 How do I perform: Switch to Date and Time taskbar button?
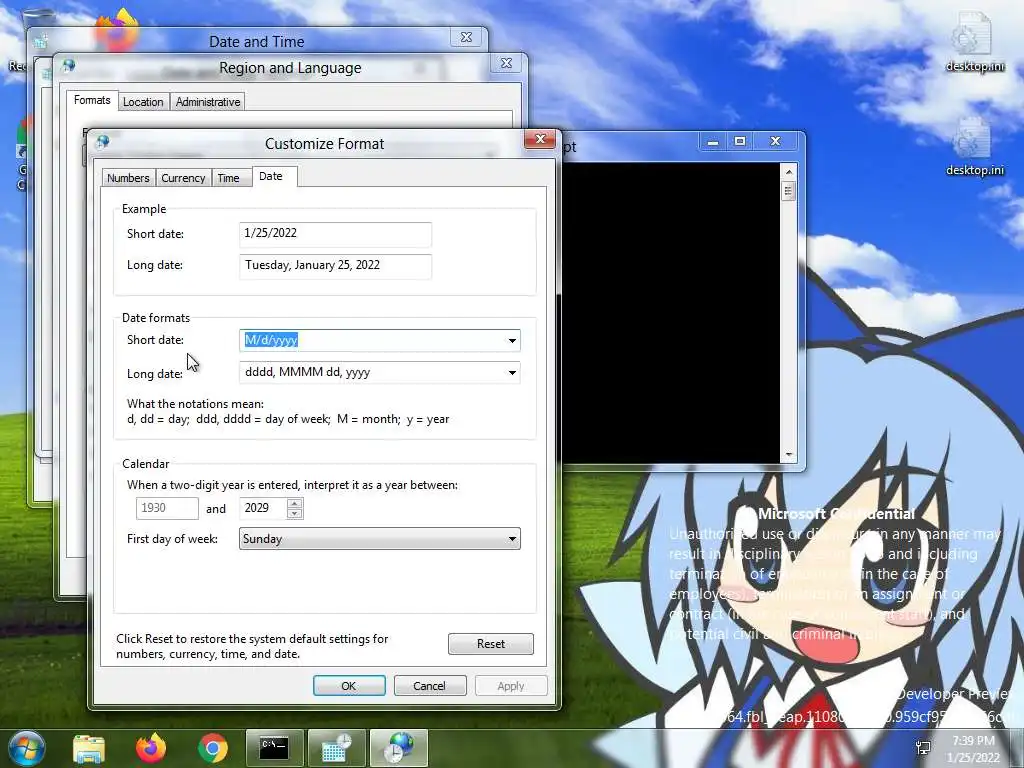pos(336,748)
